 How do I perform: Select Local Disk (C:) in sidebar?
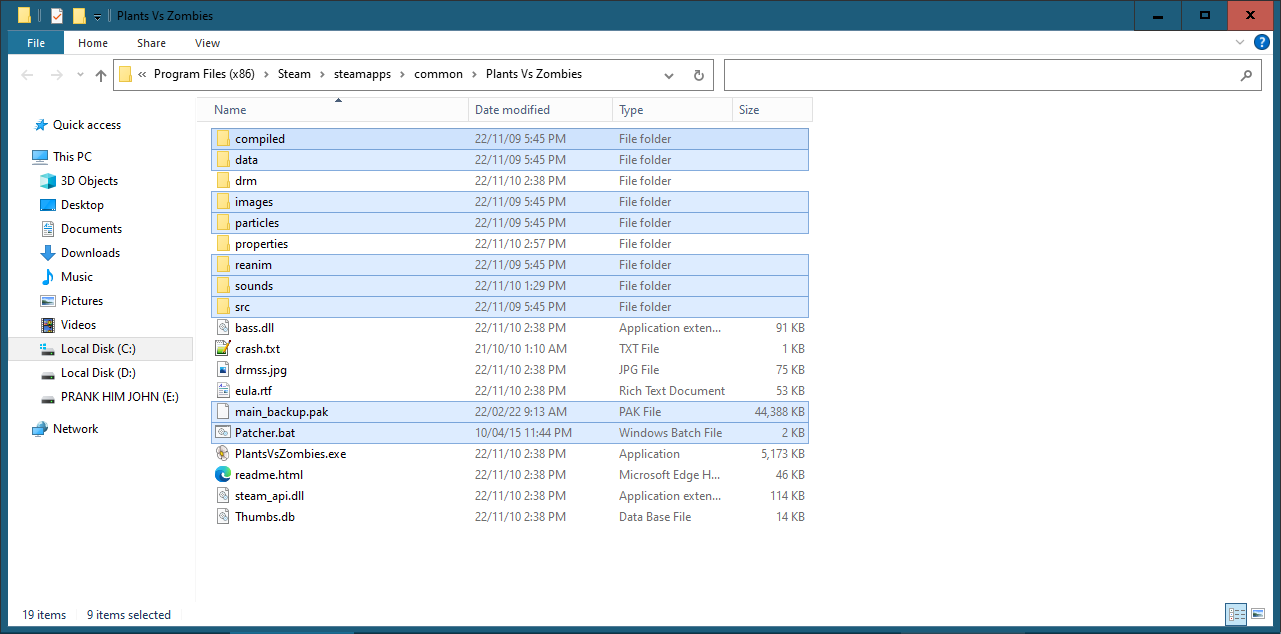pos(100,349)
